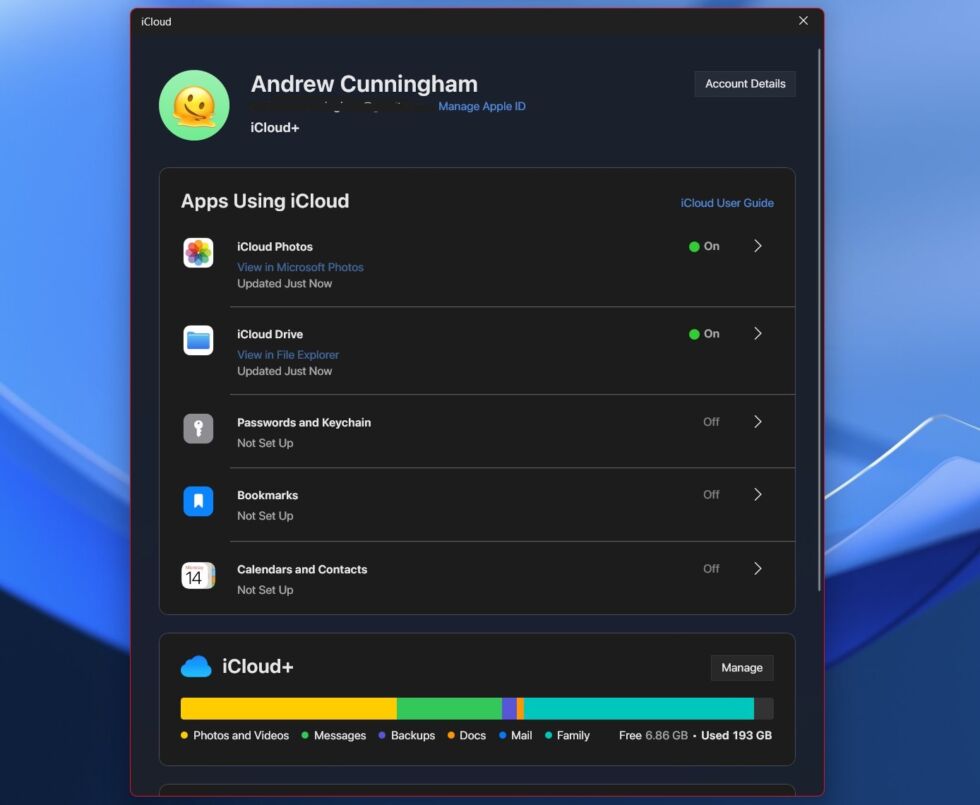
Task: Click the melting face profile avatar
Action: (x=194, y=105)
